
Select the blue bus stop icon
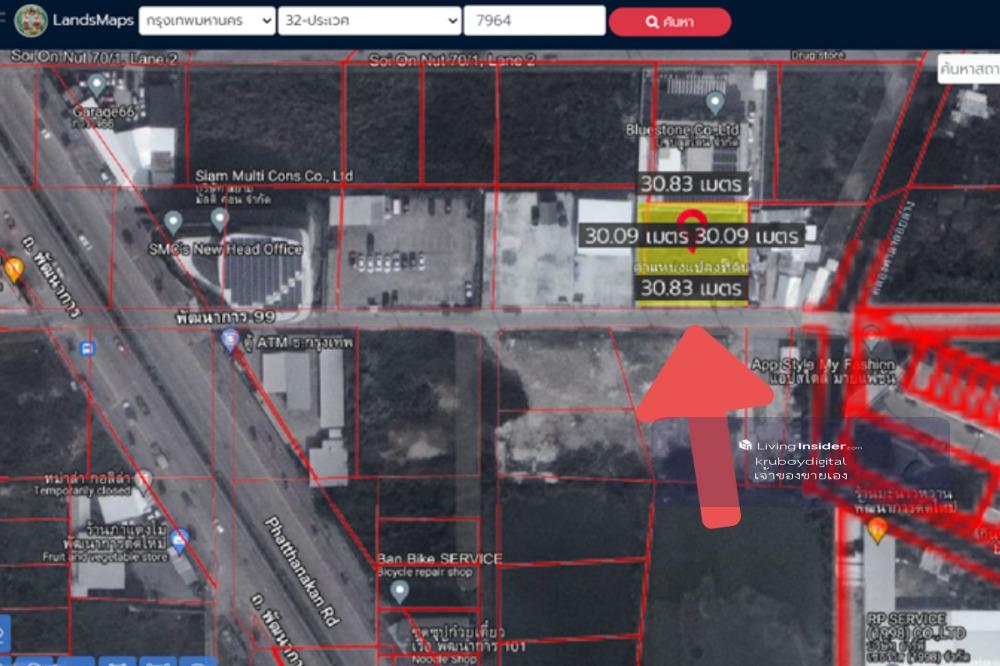click(x=88, y=349)
